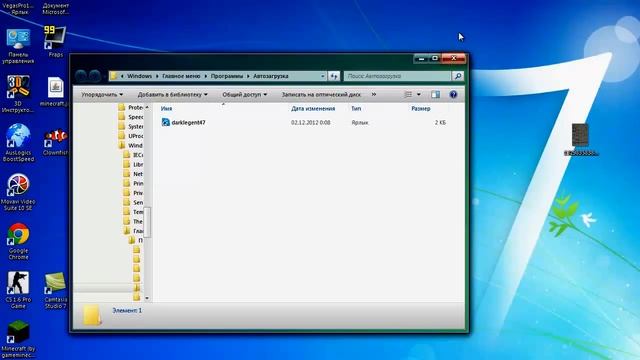Select the Syster folder in the tree

pos(131,127)
